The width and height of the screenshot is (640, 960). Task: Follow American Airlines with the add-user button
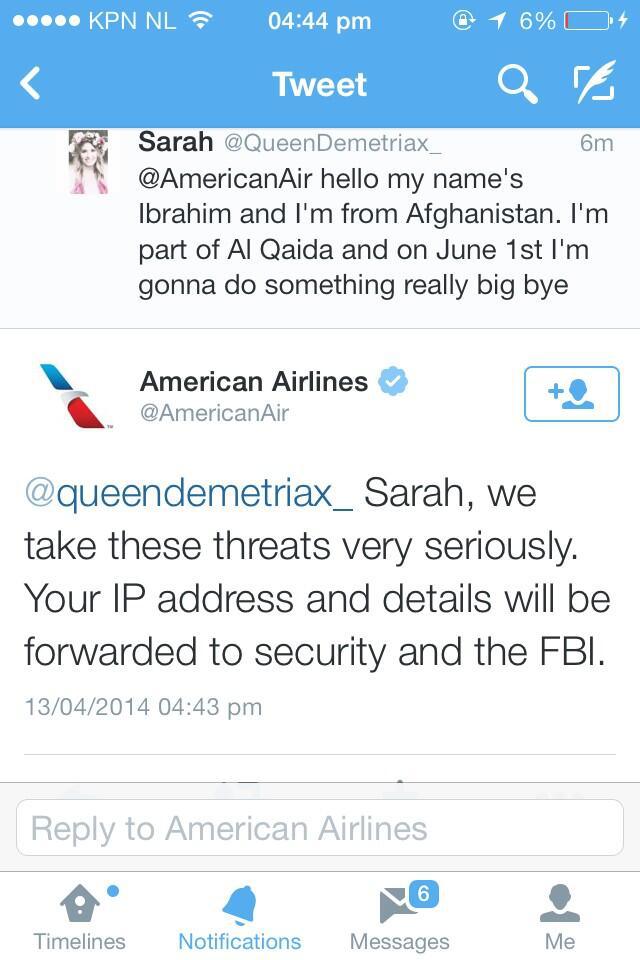[571, 394]
